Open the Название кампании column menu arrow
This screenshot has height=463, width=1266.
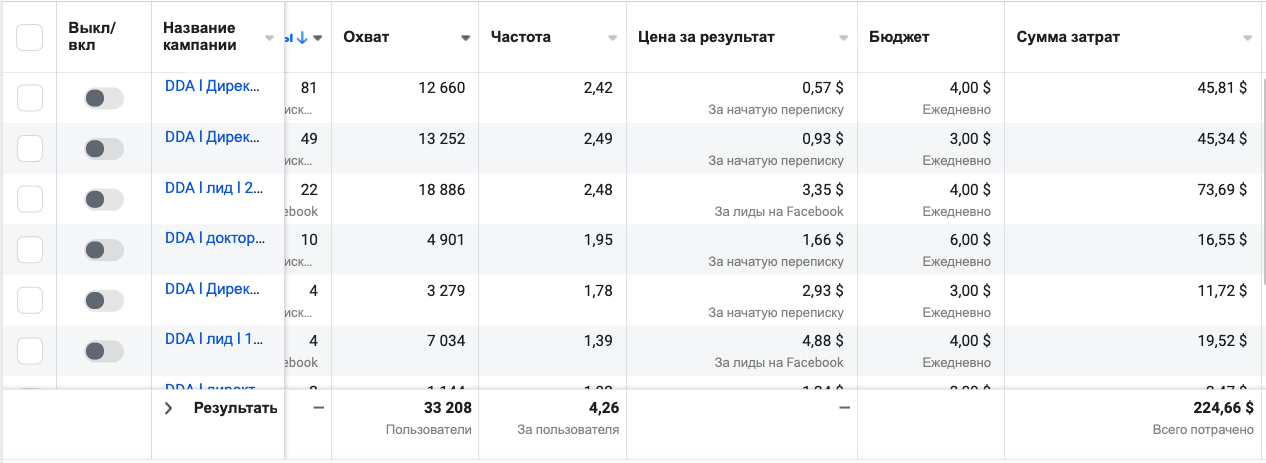(269, 38)
